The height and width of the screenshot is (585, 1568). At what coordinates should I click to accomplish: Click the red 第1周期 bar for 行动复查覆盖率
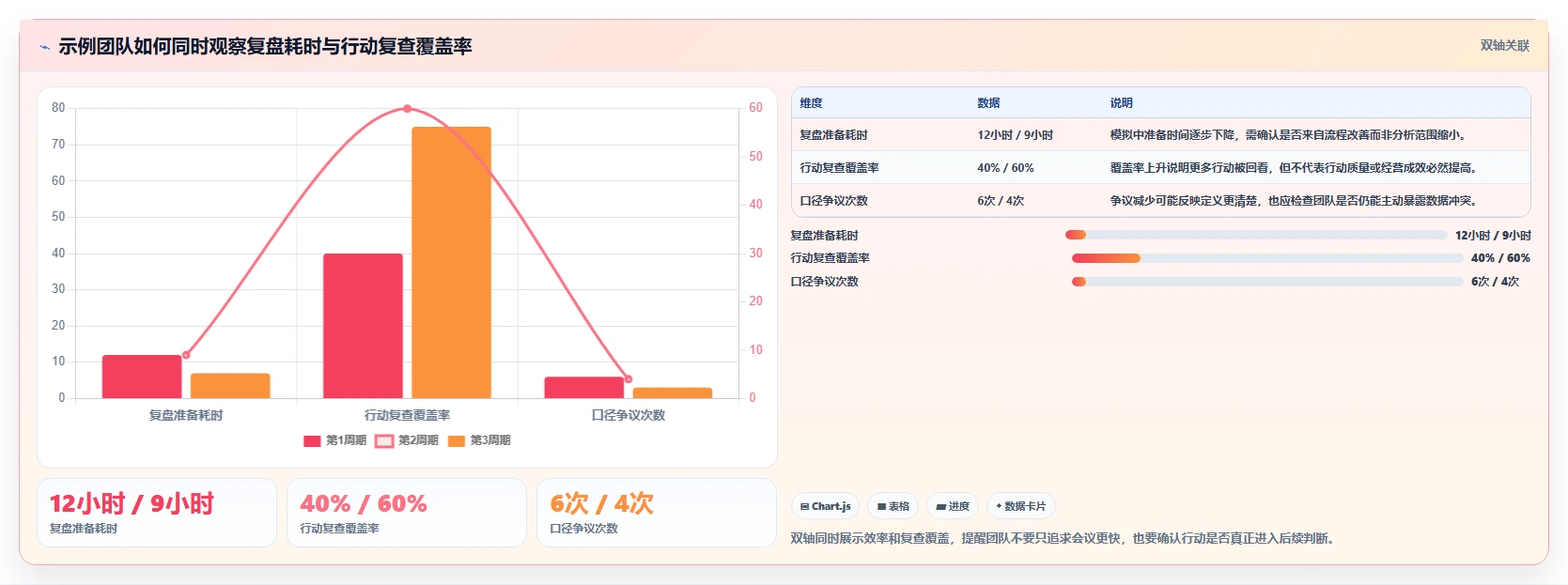(x=363, y=326)
